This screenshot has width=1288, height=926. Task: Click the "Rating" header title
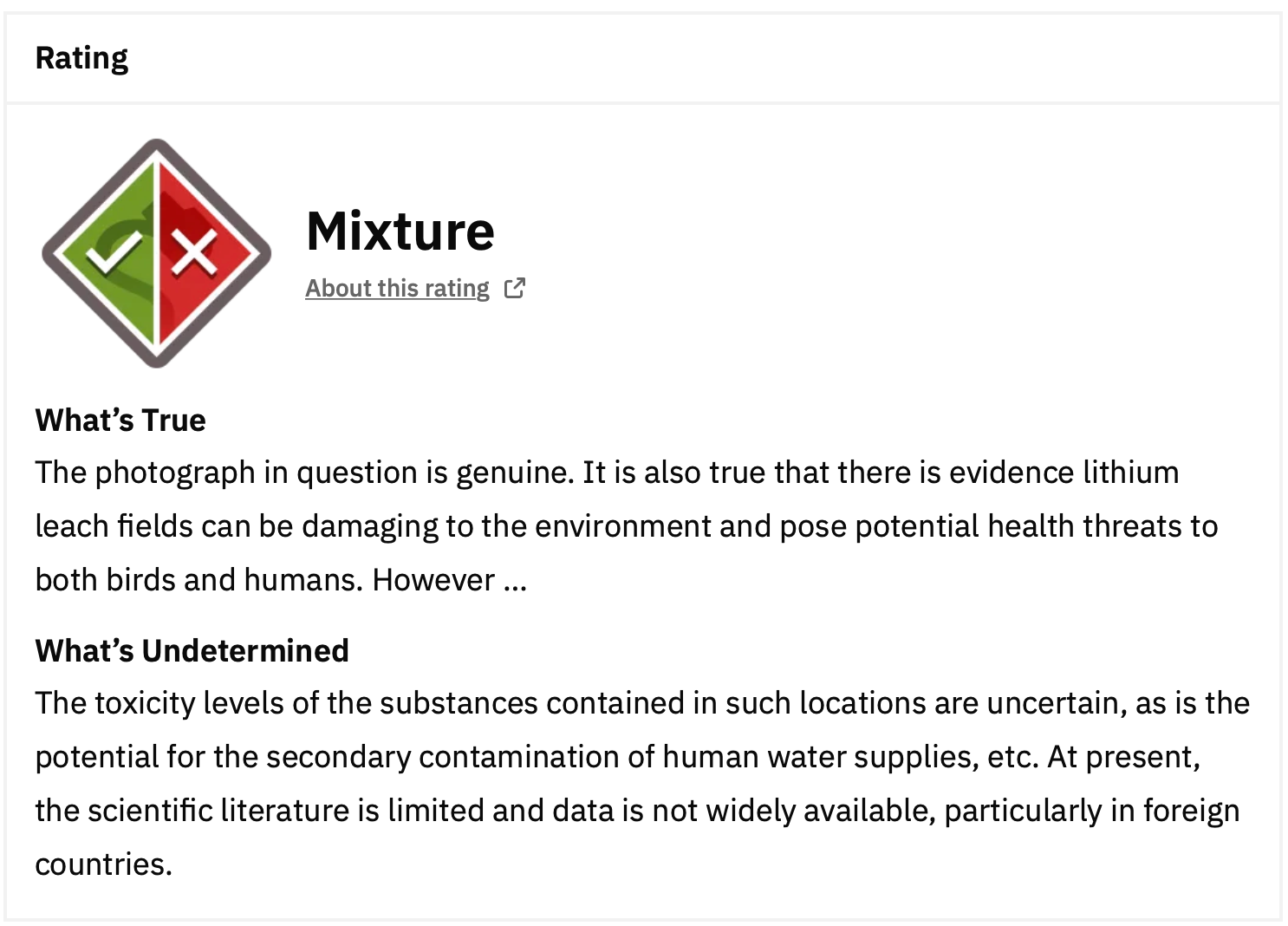(81, 58)
